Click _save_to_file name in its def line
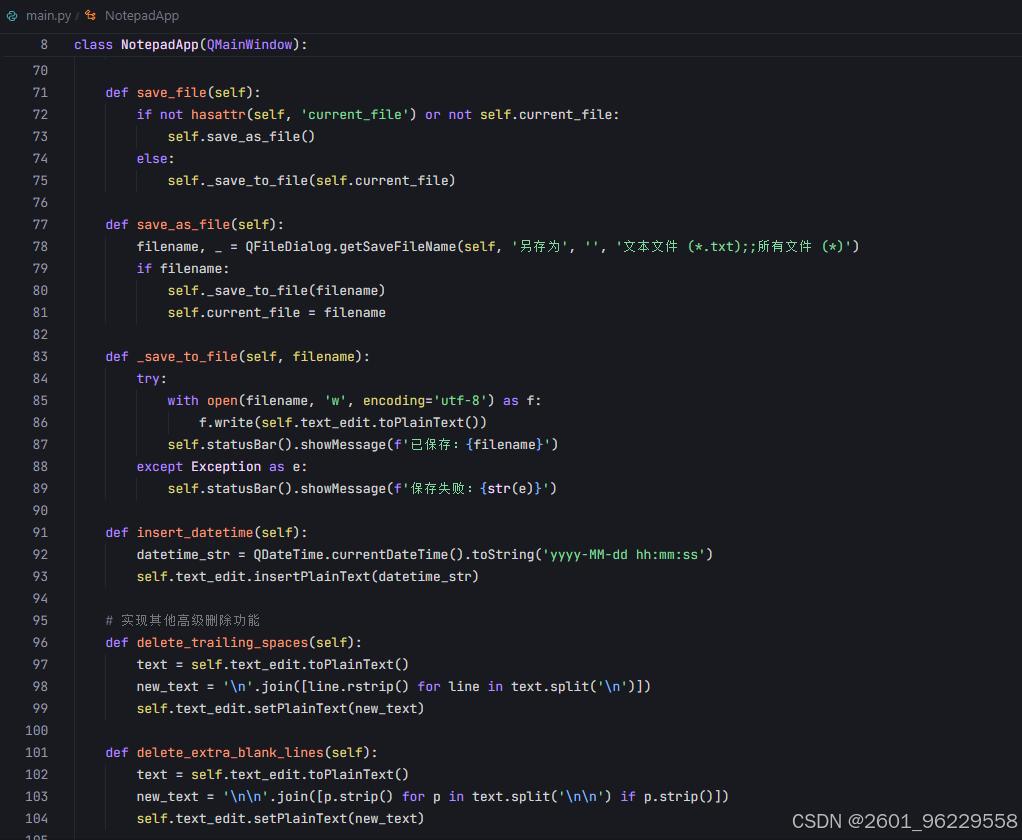The image size is (1022, 840). click(x=187, y=356)
